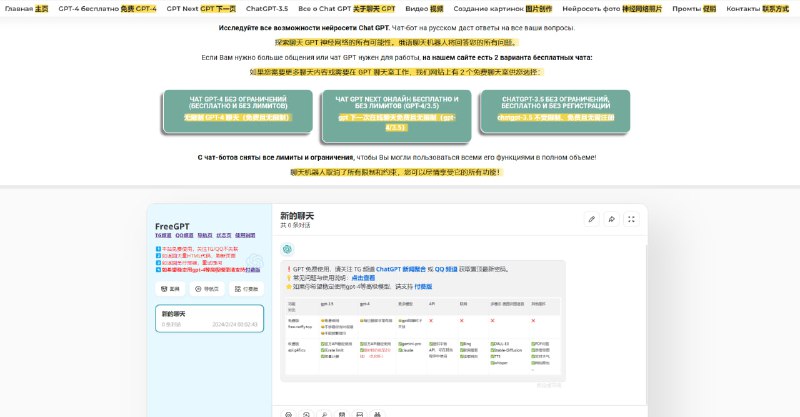Open the 状态页 link under FreeGPT

tap(223, 235)
